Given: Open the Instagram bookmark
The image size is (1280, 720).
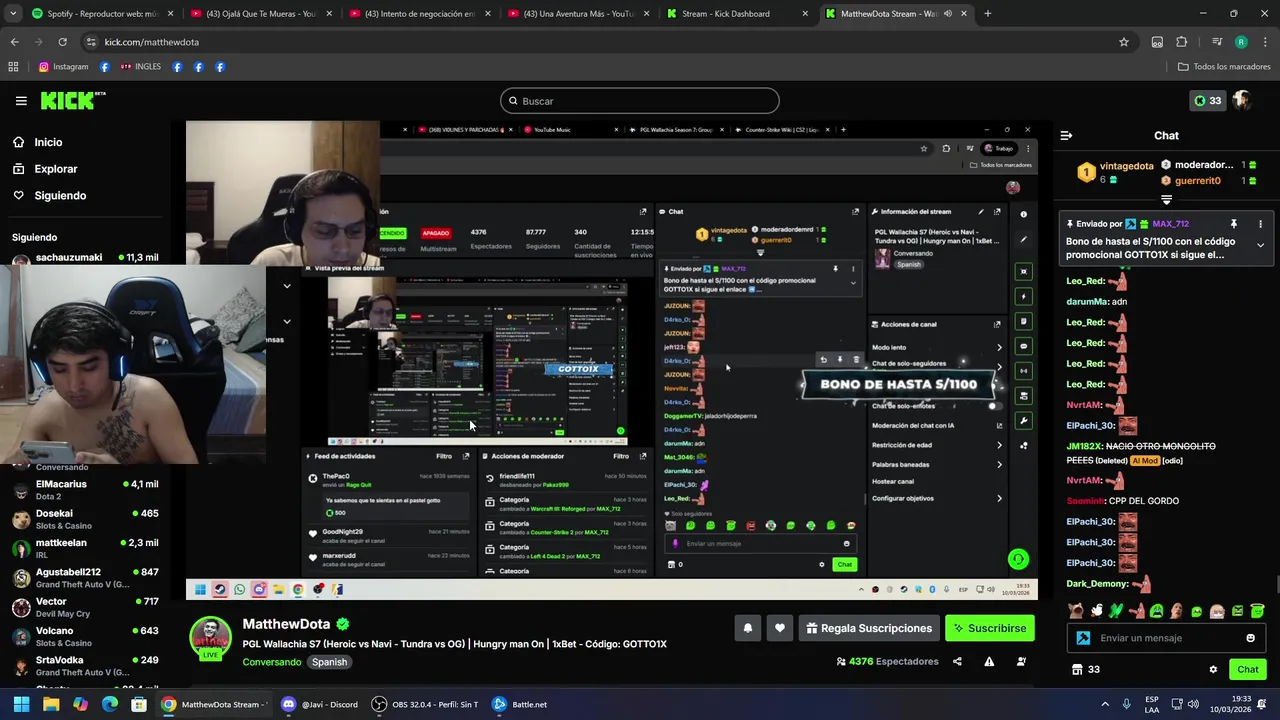Looking at the screenshot, I should click(63, 67).
